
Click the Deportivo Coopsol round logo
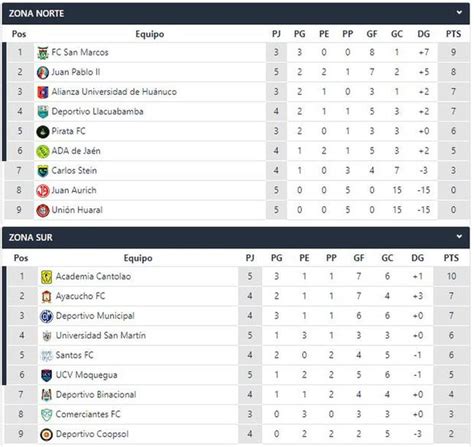click(46, 434)
